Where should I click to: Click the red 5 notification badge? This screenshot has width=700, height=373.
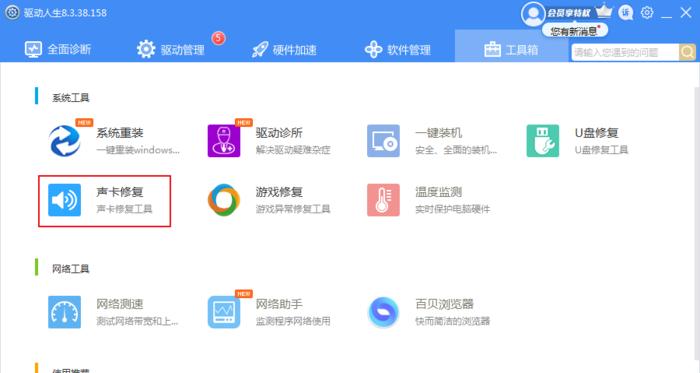point(218,38)
